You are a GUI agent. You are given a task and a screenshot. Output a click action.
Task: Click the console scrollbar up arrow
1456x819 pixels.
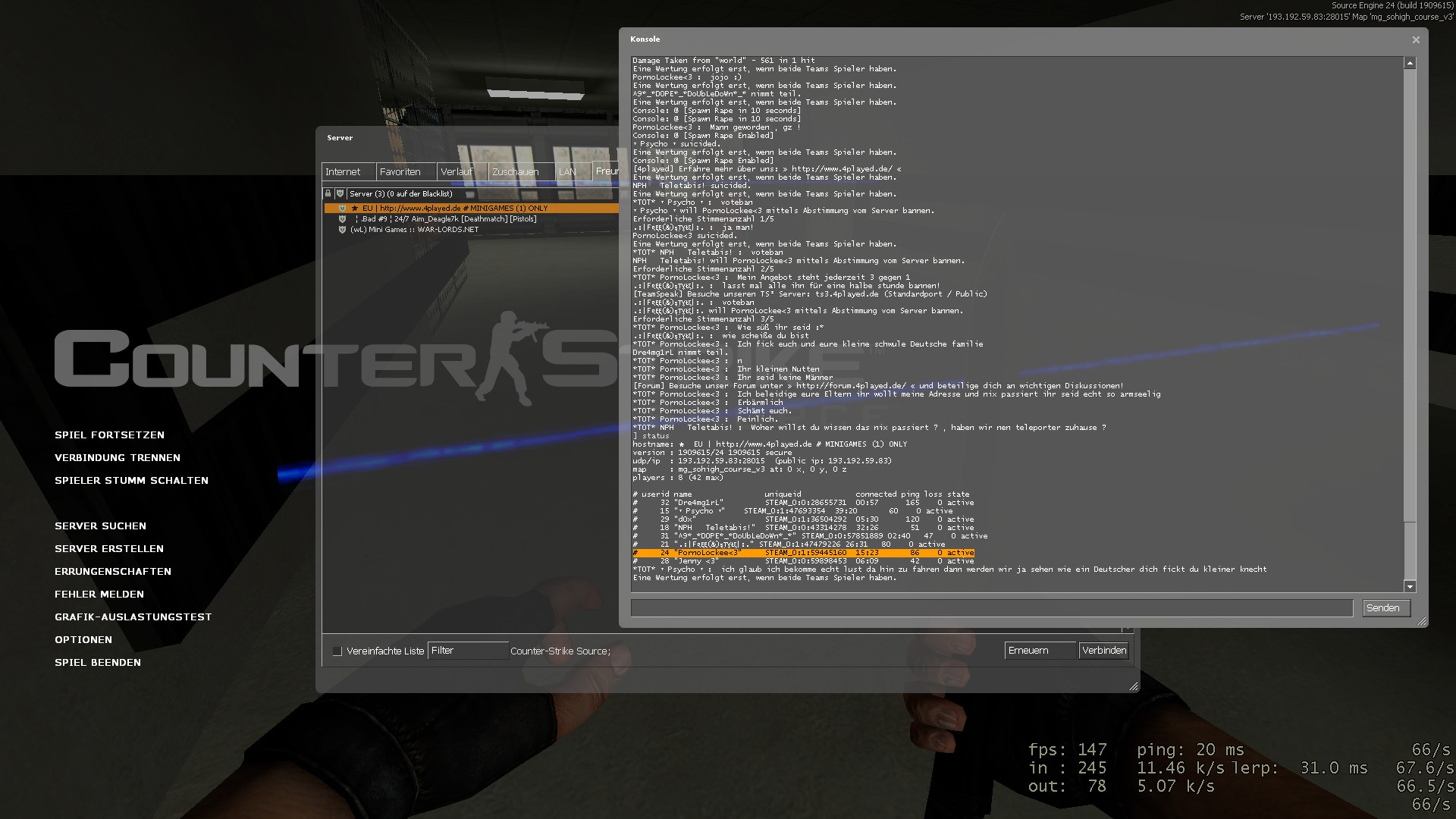pyautogui.click(x=1410, y=64)
